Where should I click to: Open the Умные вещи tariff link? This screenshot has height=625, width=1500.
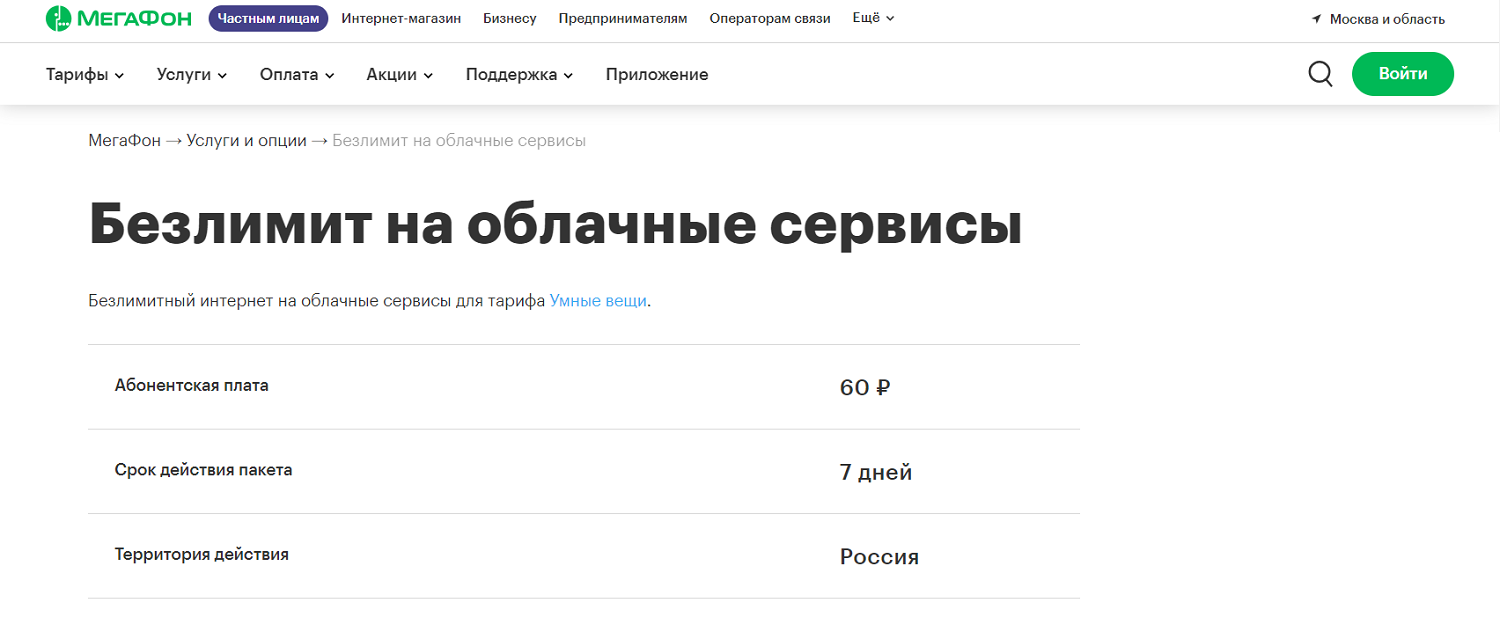click(598, 300)
